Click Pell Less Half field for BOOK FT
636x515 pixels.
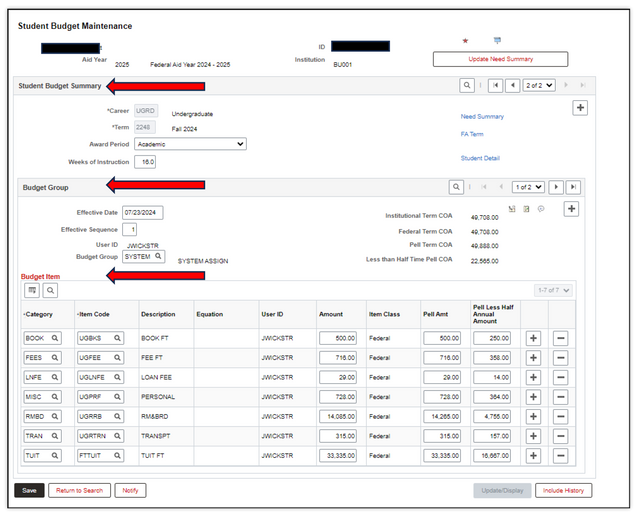click(x=492, y=338)
